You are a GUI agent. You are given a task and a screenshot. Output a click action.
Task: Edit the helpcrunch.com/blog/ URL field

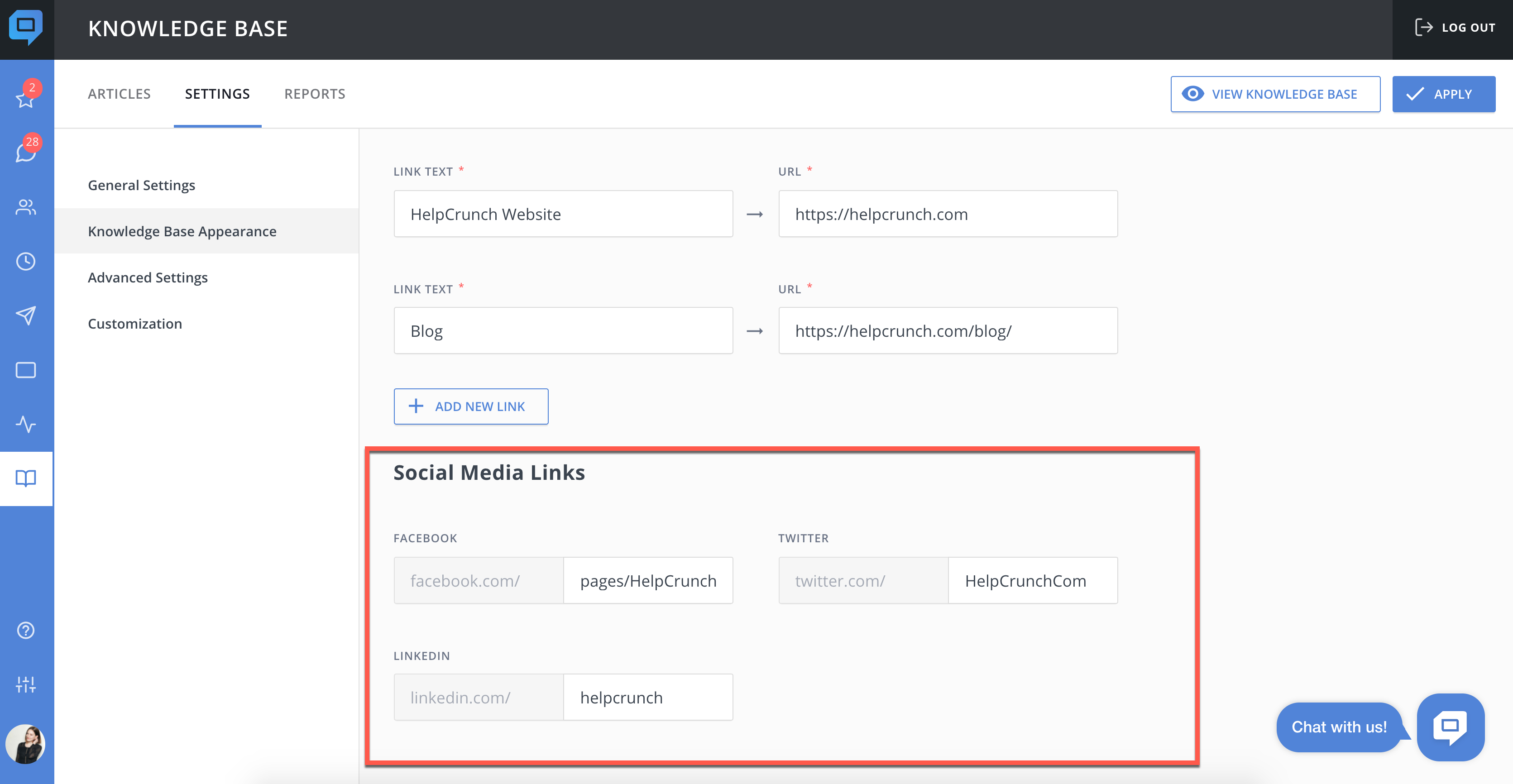[x=948, y=330]
